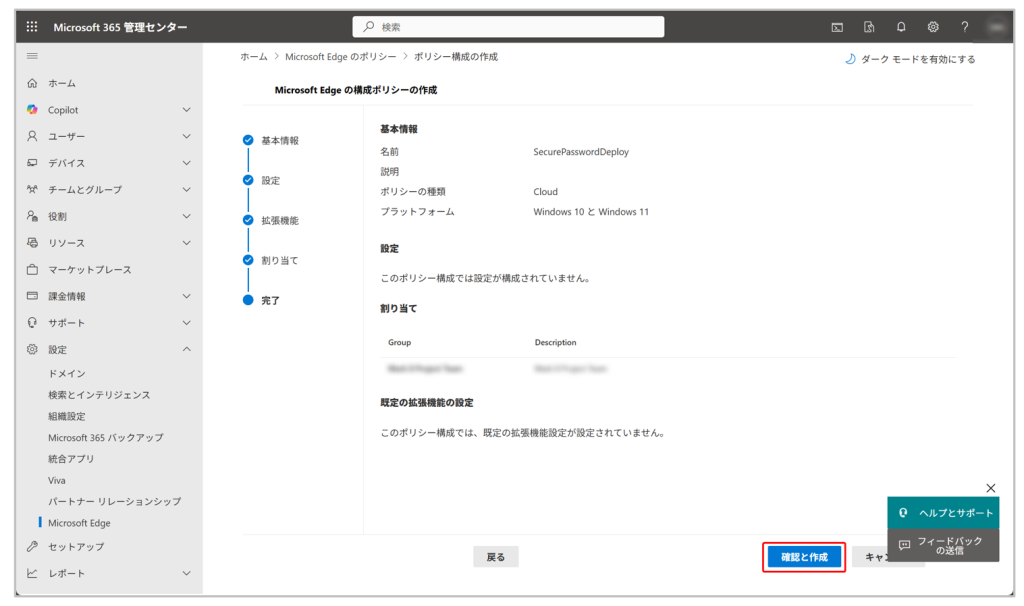Expand the デバイス menu chevron
This screenshot has height=606, width=1024.
coord(187,163)
